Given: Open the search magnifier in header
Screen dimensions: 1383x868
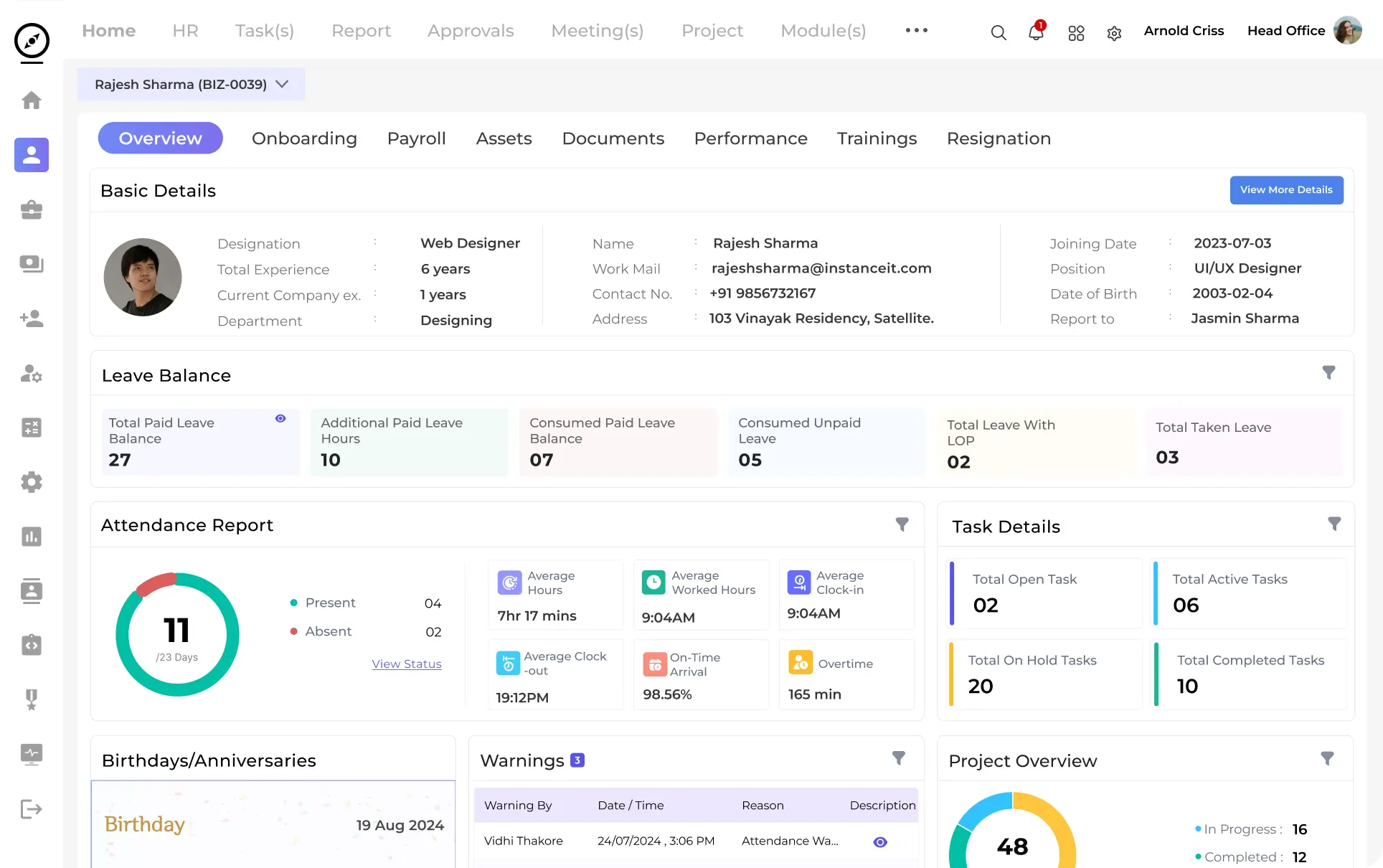Looking at the screenshot, I should pyautogui.click(x=998, y=32).
